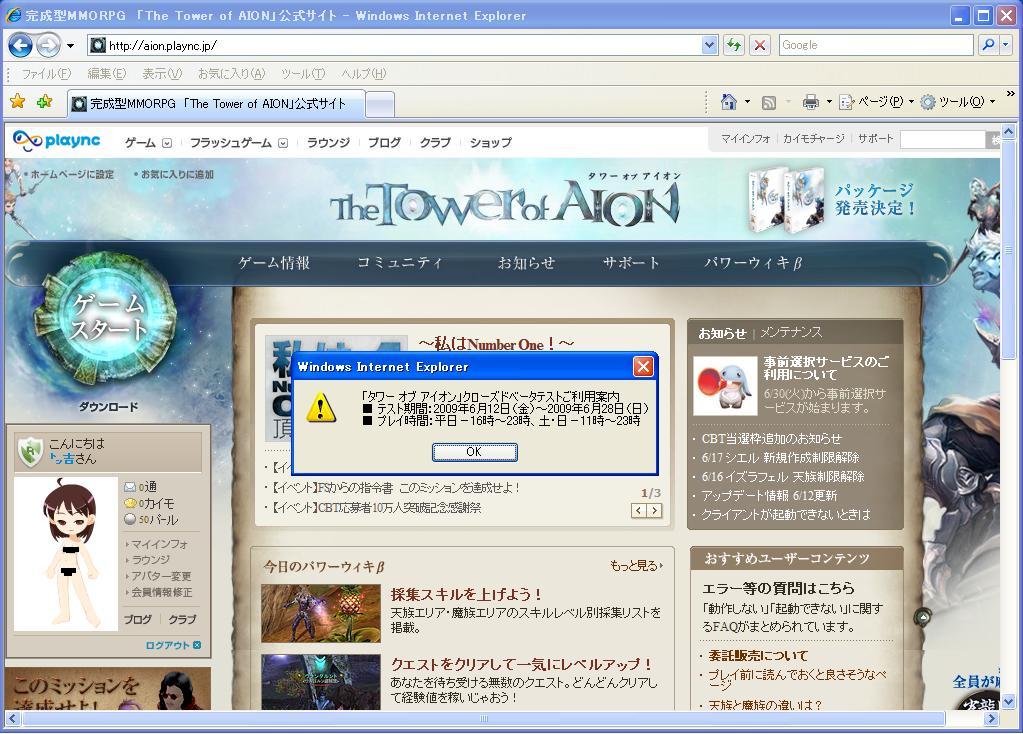Open the ファイル(F) menu

46,74
